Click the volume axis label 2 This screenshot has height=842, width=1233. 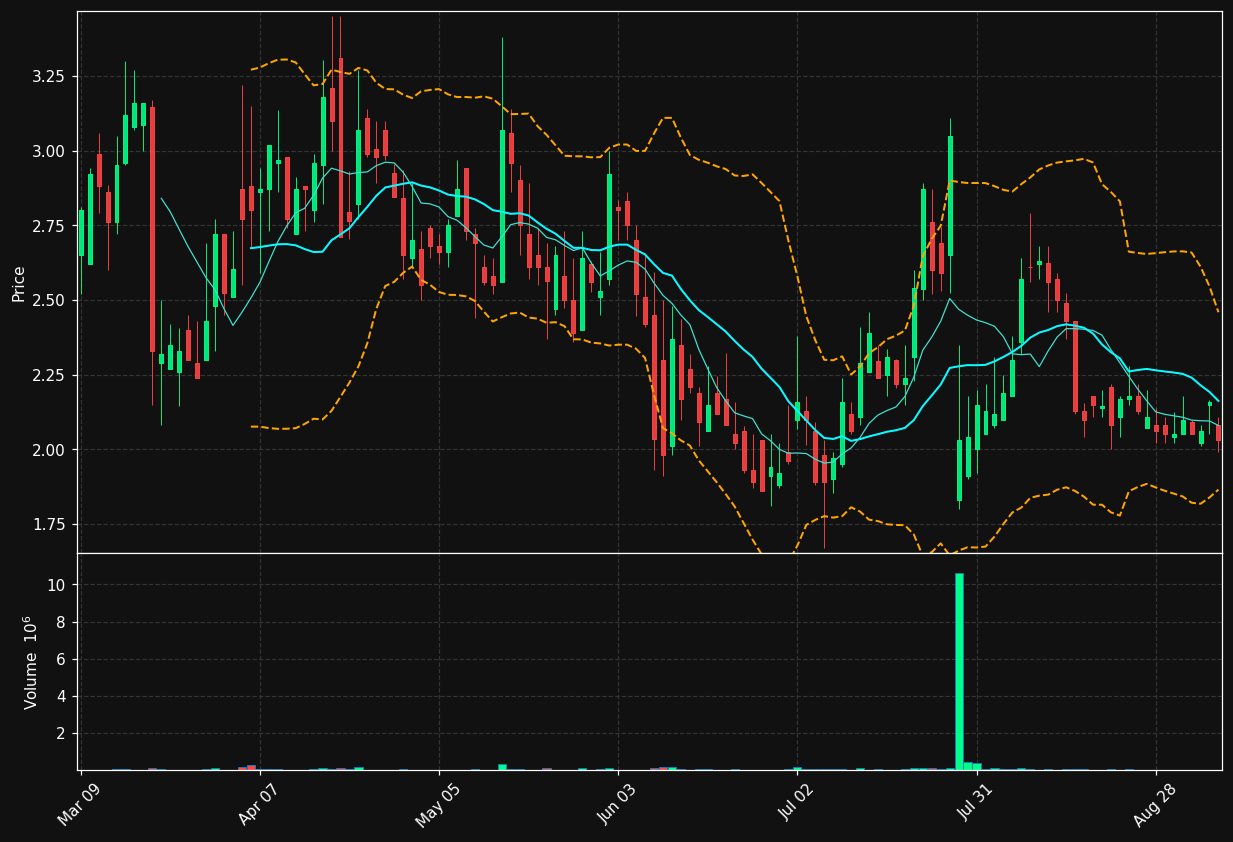click(x=63, y=733)
